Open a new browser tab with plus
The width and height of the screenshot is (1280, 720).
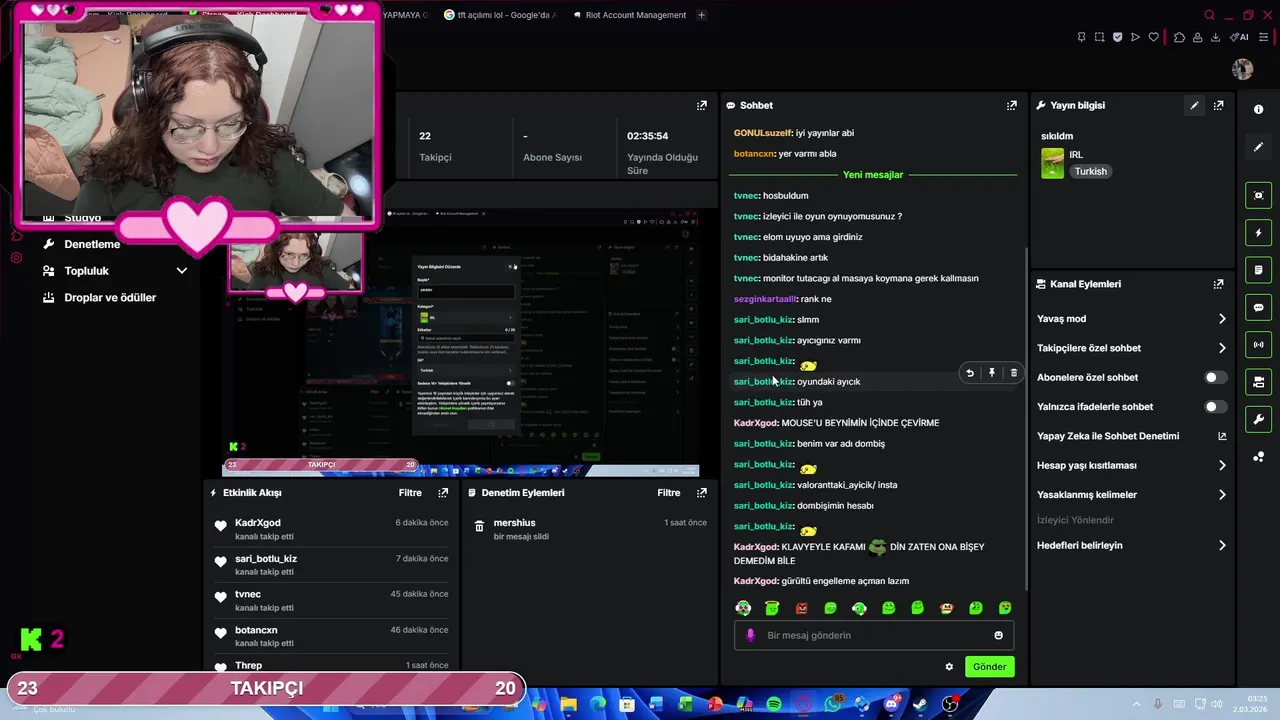coord(701,15)
